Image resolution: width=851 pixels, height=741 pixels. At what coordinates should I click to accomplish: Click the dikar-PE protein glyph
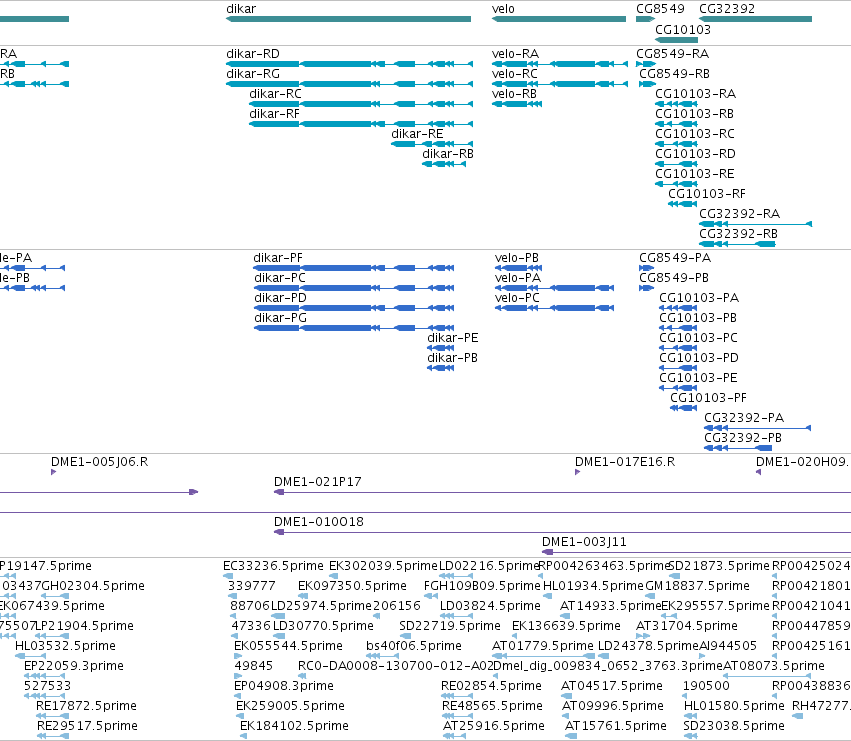point(441,349)
